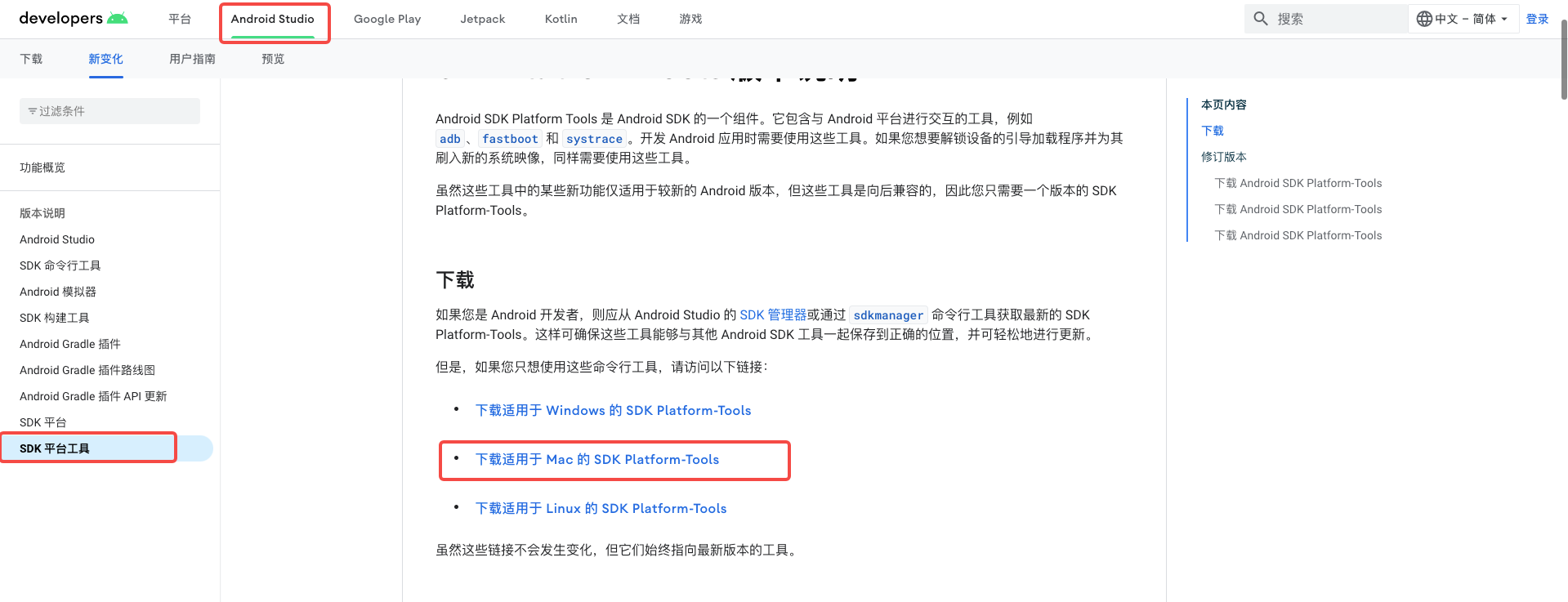Select SDK 平台工具 in the sidebar

[55, 448]
